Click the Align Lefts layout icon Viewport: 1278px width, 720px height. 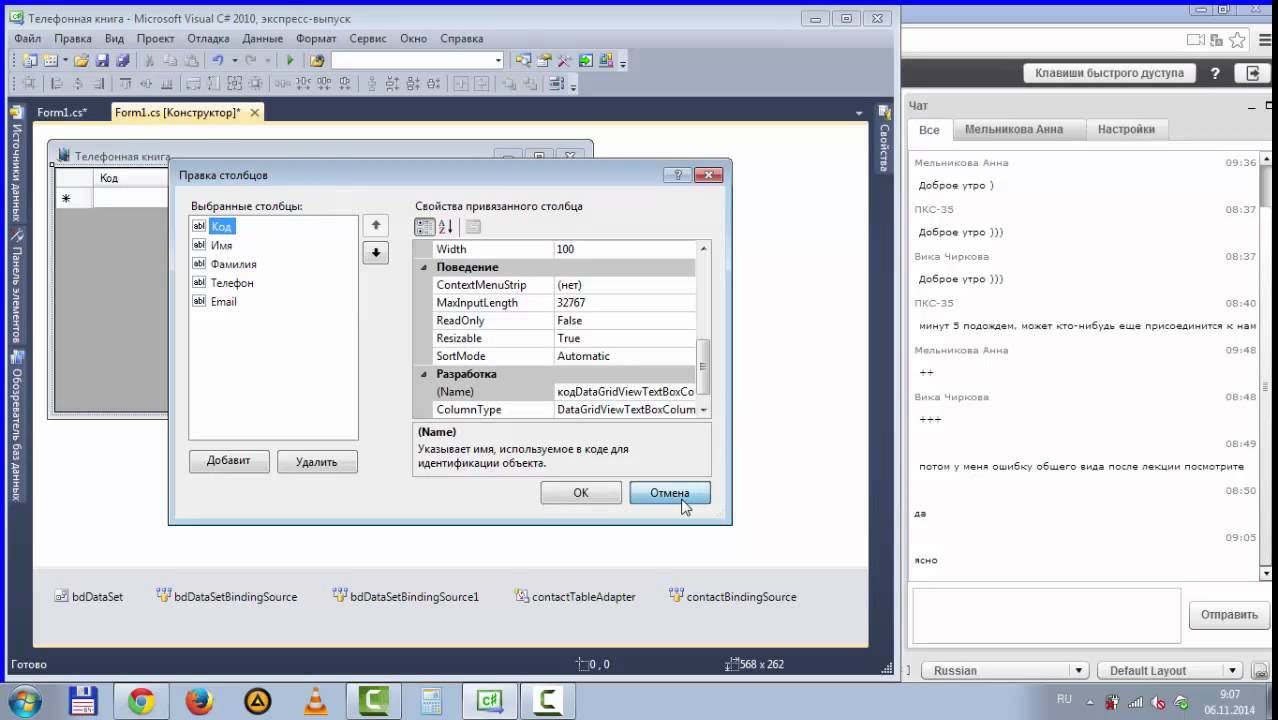pyautogui.click(x=57, y=84)
